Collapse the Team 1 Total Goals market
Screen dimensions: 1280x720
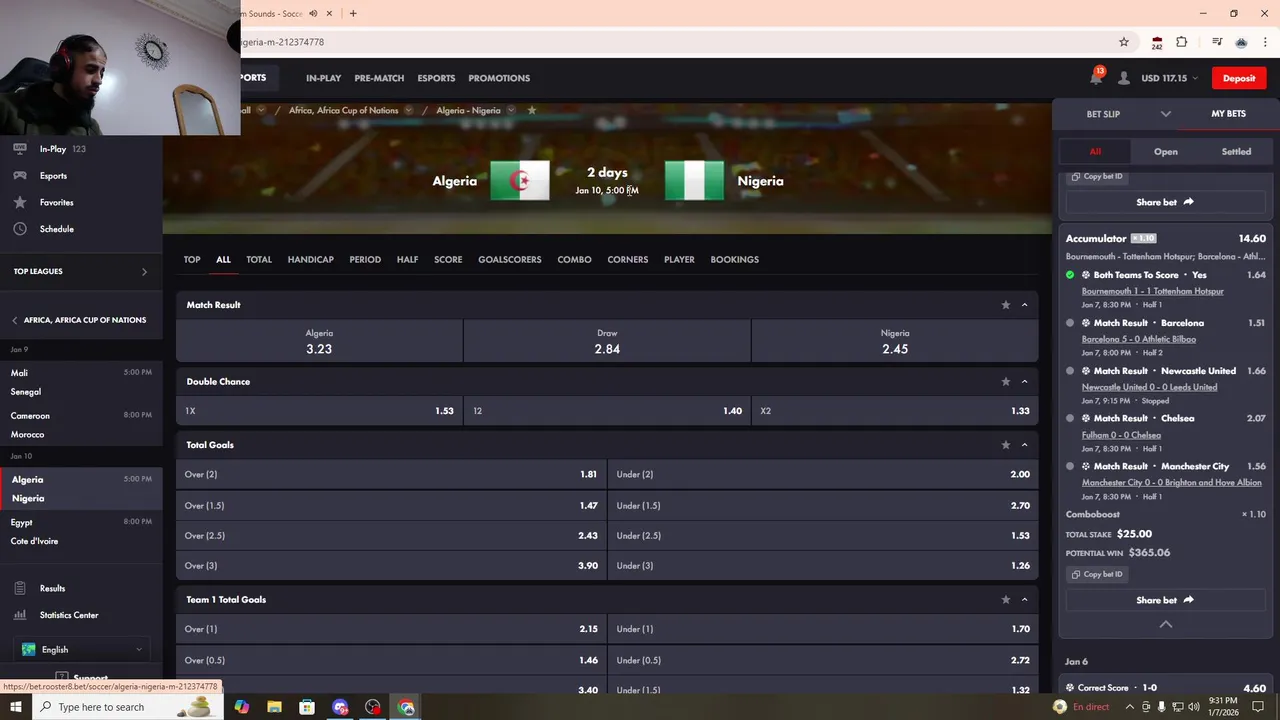pyautogui.click(x=1025, y=600)
